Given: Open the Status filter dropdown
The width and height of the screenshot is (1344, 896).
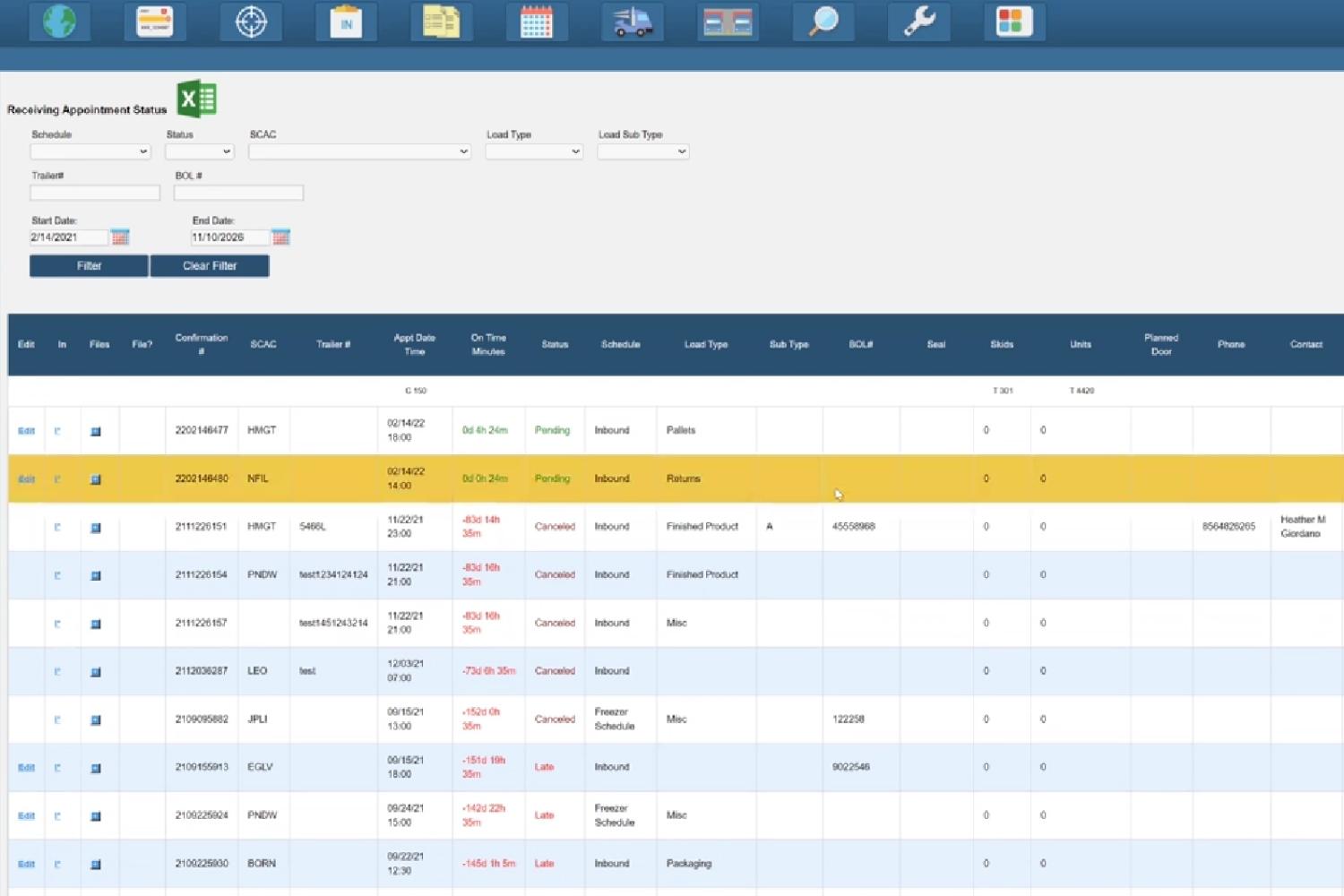Looking at the screenshot, I should [198, 151].
